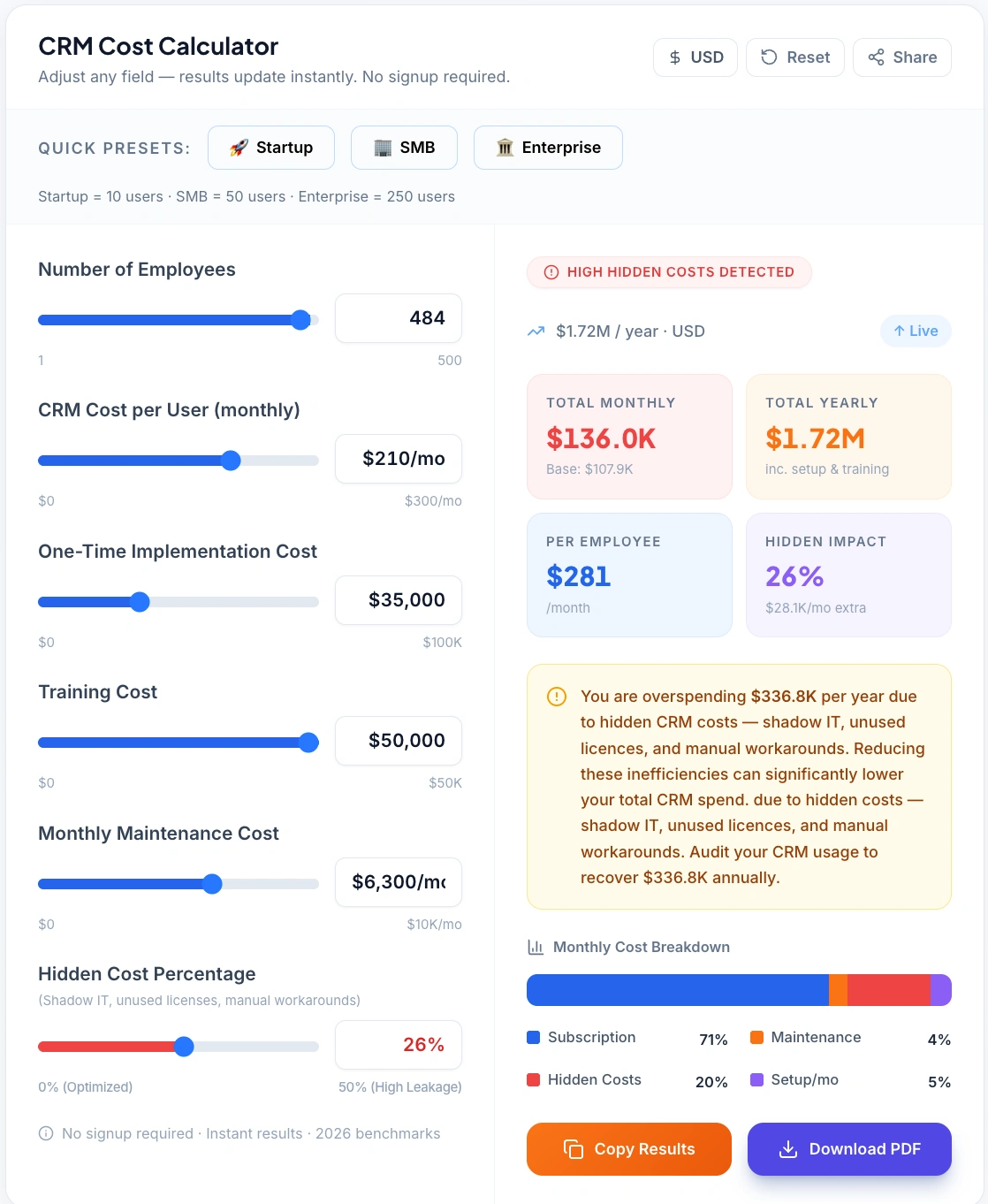This screenshot has height=1204, width=988.
Task: Click the HIGH HIDDEN COSTS DETECTED badge
Action: point(669,272)
